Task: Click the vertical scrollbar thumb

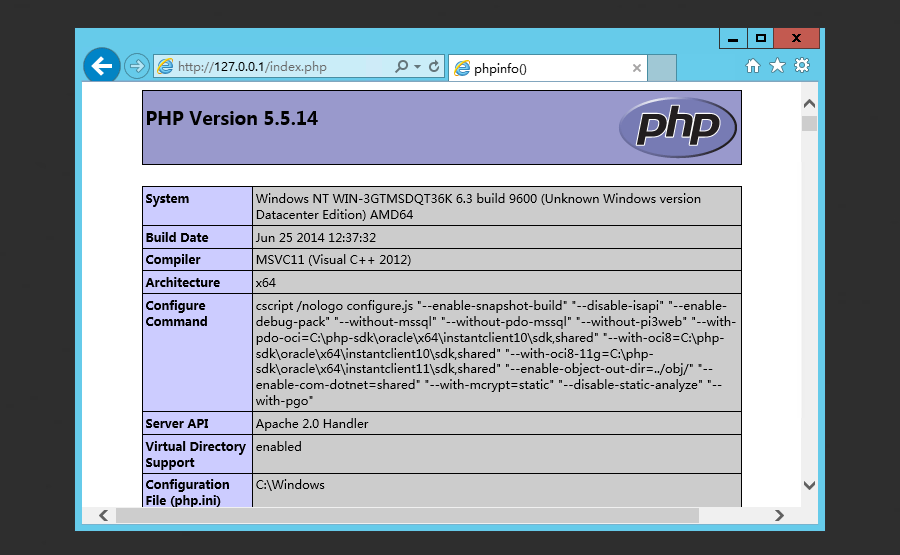Action: tap(809, 123)
